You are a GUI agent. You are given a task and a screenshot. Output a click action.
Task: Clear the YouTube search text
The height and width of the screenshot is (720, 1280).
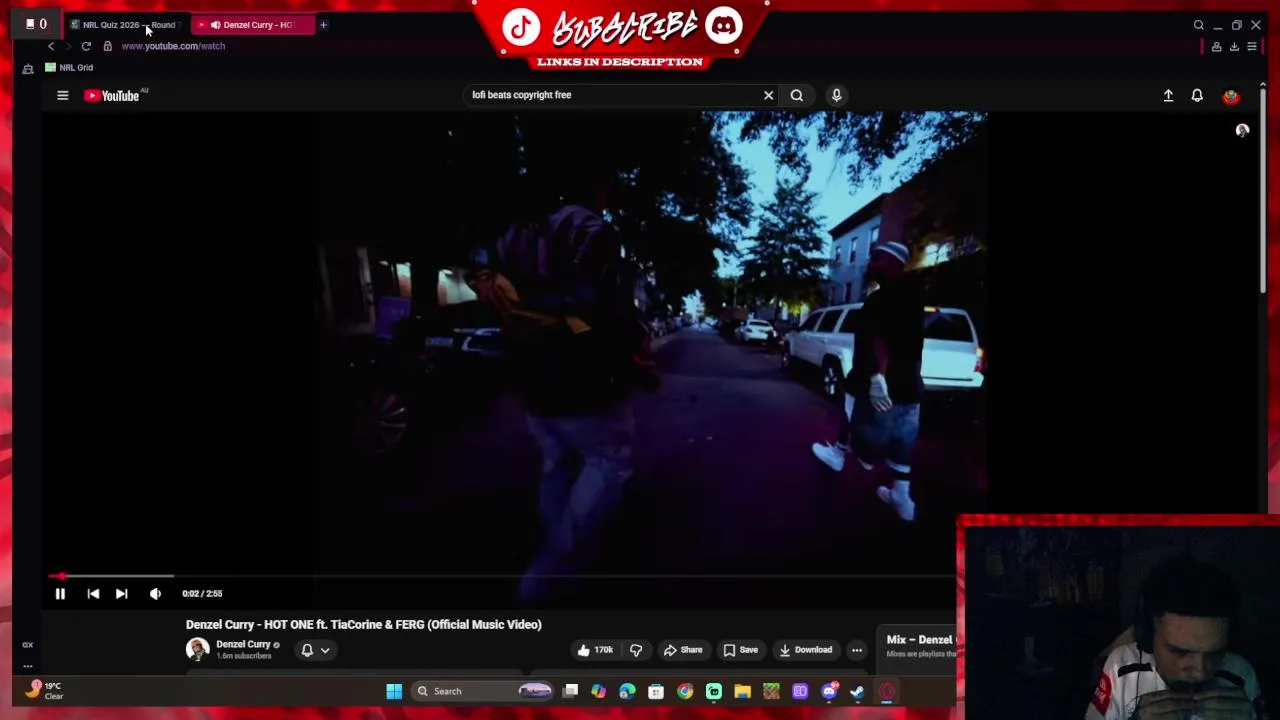click(768, 95)
